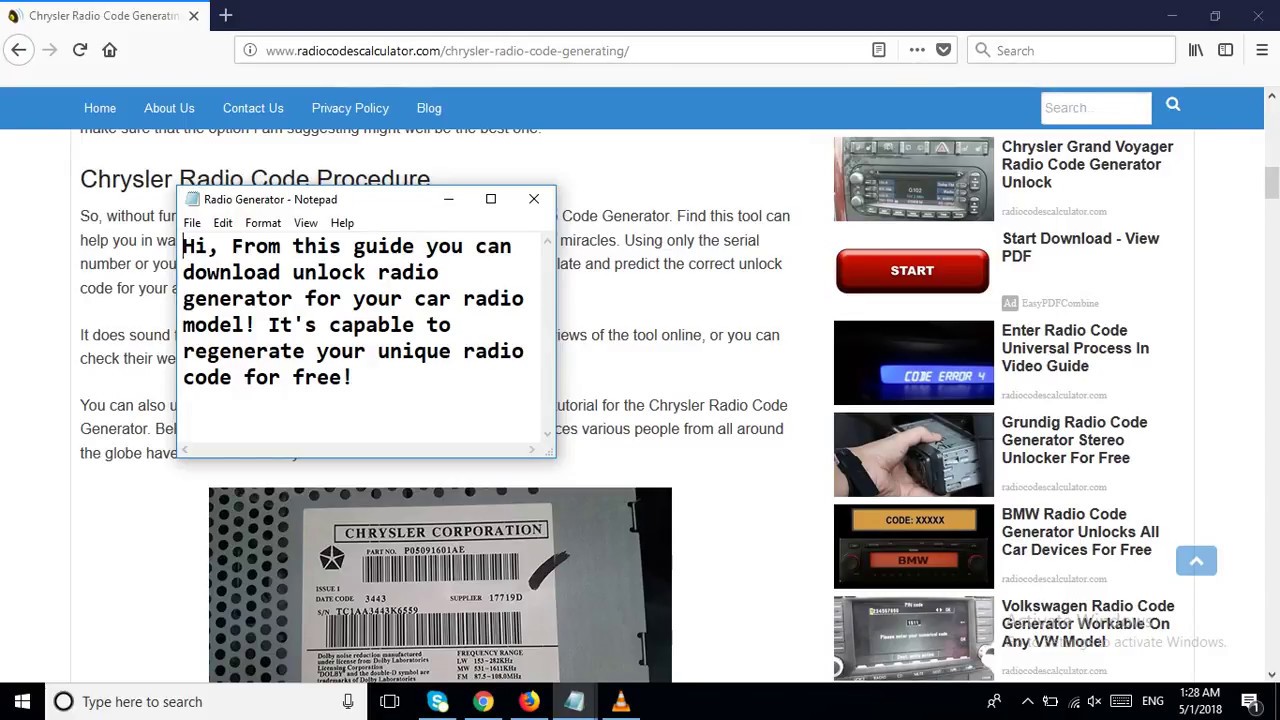
Task: Open Firefox home page icon
Action: click(x=110, y=50)
